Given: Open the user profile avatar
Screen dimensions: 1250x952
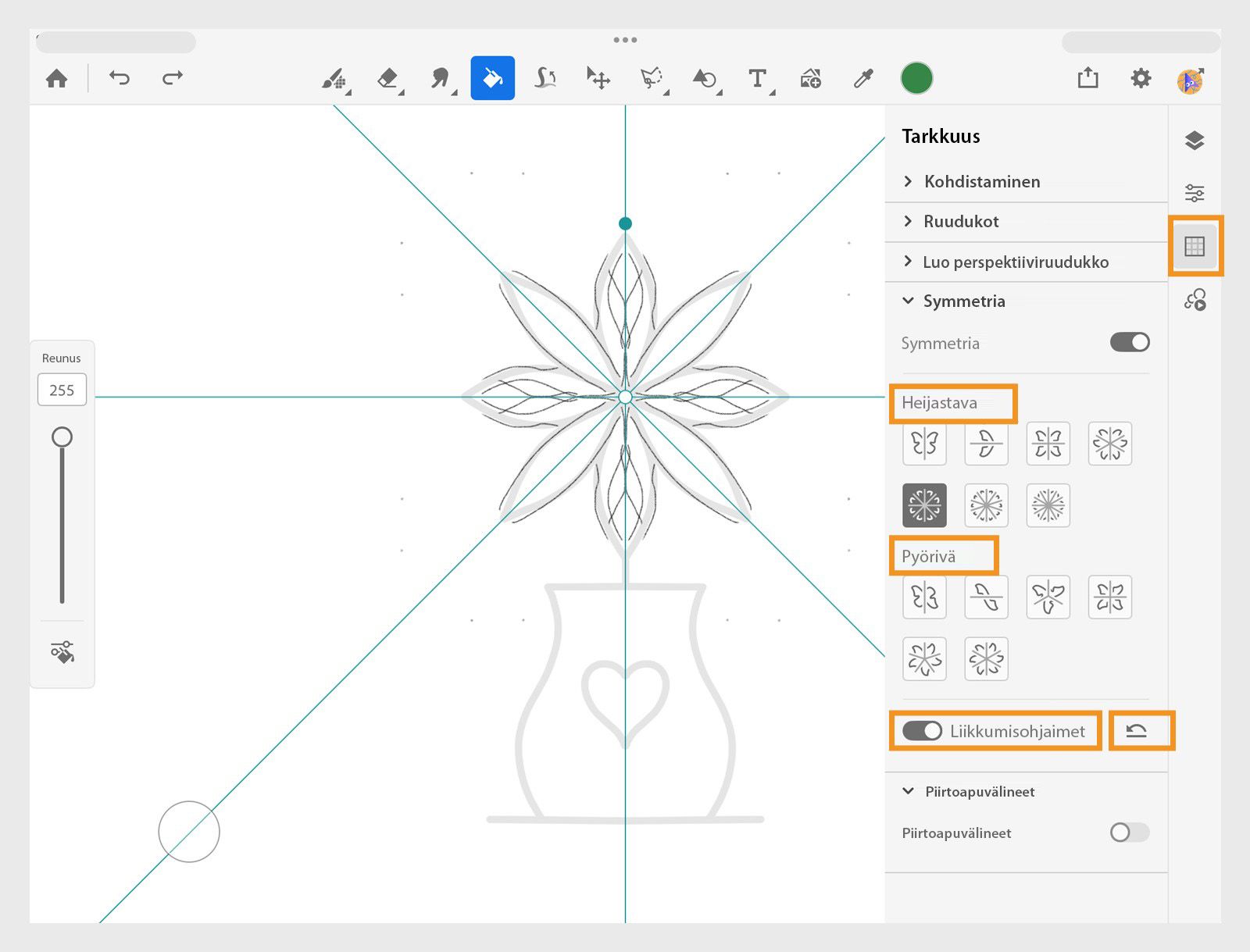Looking at the screenshot, I should point(1191,80).
